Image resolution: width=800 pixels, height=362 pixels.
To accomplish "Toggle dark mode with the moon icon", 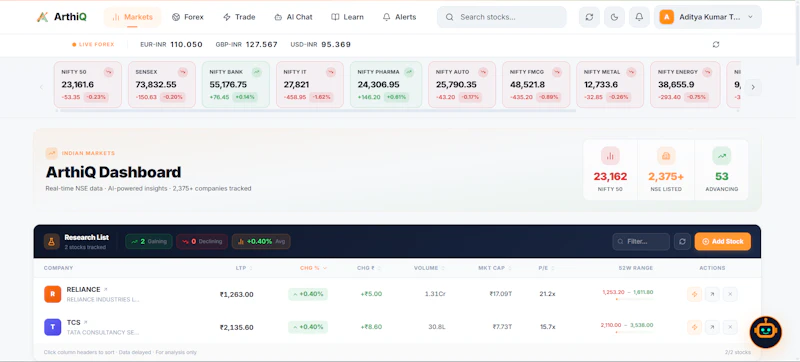I will (614, 17).
